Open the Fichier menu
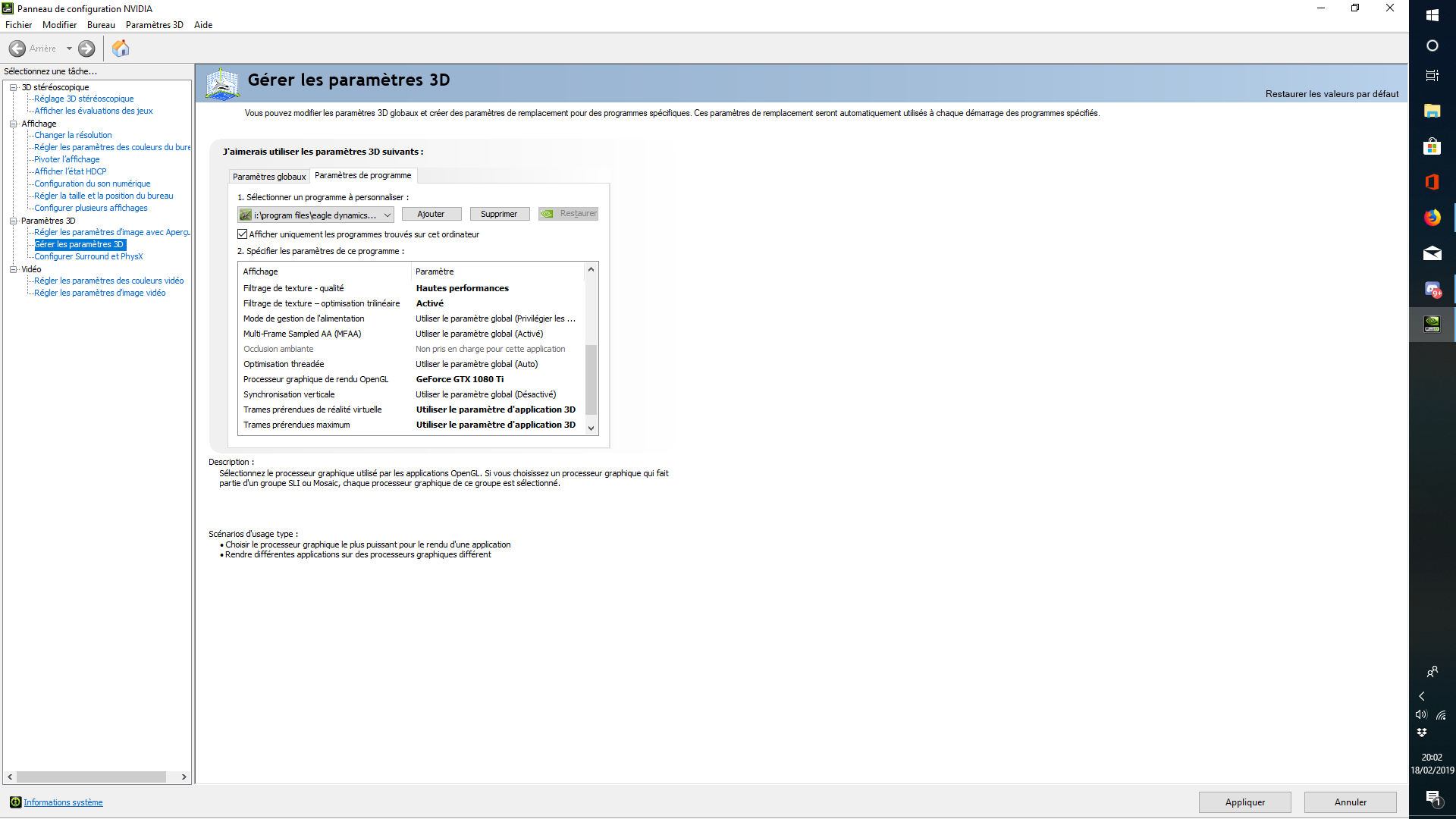 pyautogui.click(x=18, y=25)
